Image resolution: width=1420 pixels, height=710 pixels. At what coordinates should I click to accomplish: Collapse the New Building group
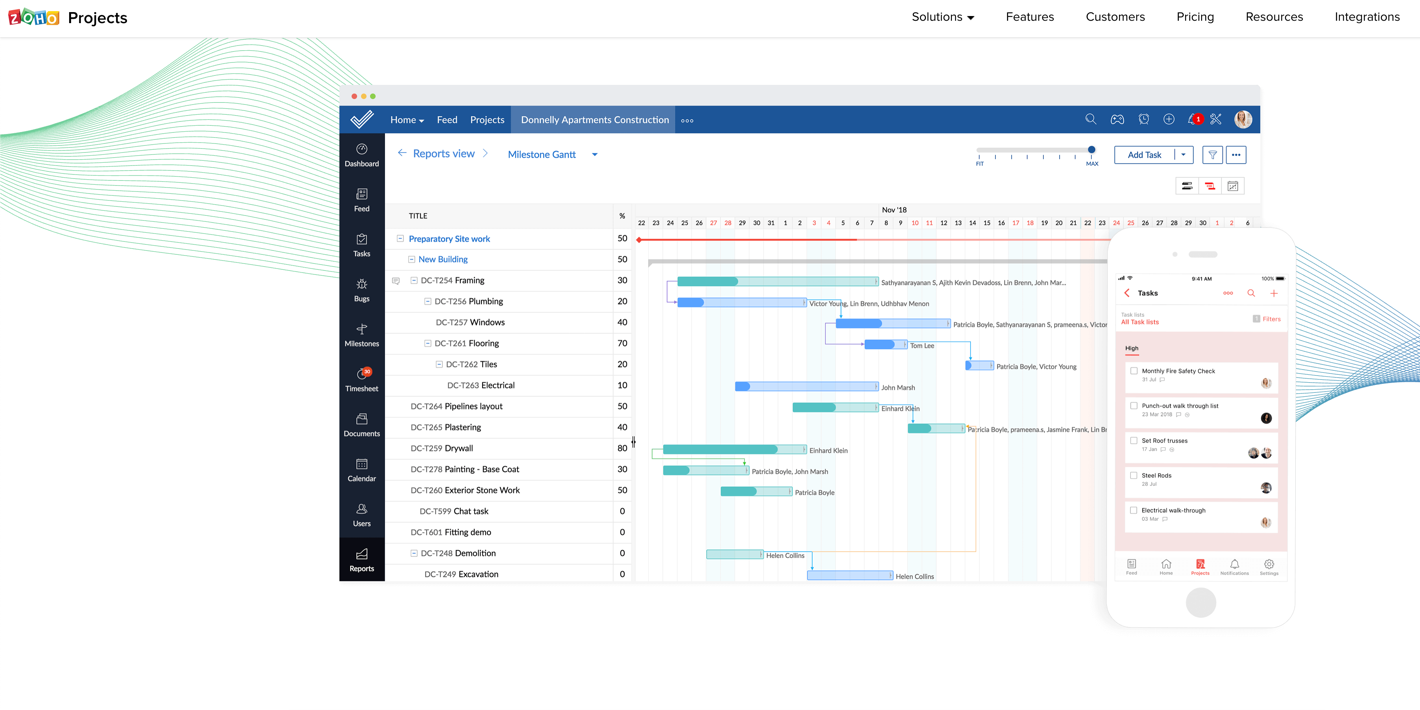pyautogui.click(x=411, y=260)
